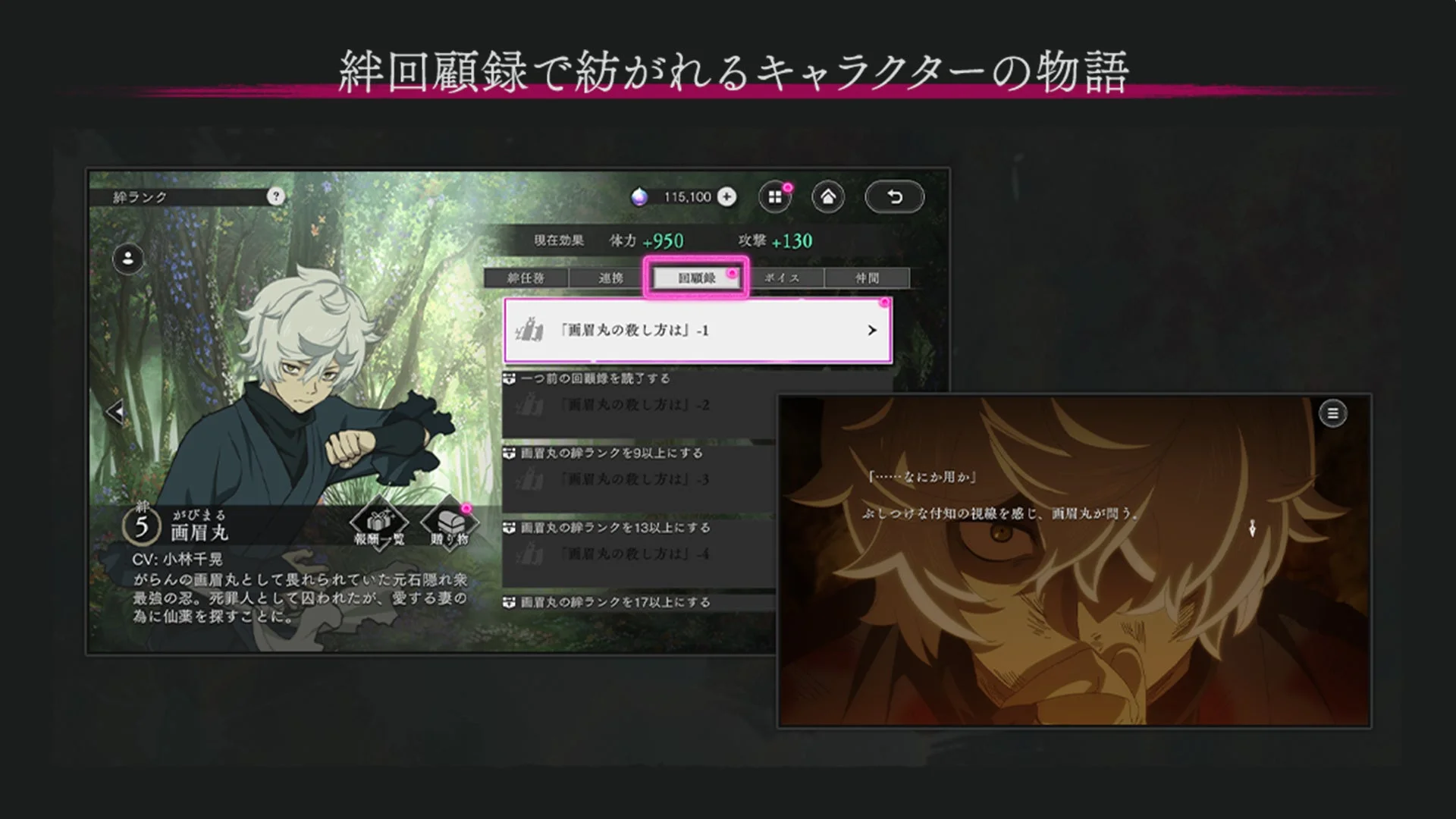Image resolution: width=1456 pixels, height=819 pixels.
Task: Open the grid app menu with notification dot
Action: coord(774,196)
